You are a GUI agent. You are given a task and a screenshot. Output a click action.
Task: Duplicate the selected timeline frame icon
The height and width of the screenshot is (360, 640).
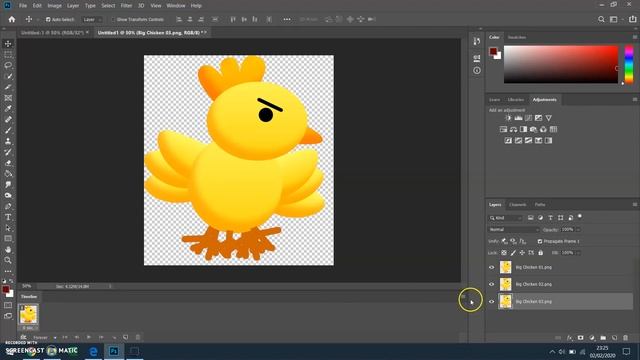pyautogui.click(x=126, y=338)
